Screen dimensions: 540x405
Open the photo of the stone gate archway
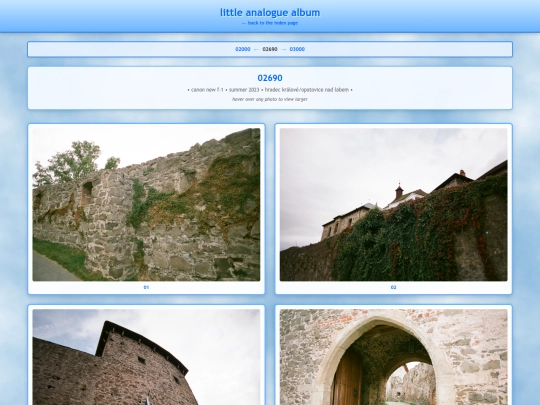tap(394, 357)
